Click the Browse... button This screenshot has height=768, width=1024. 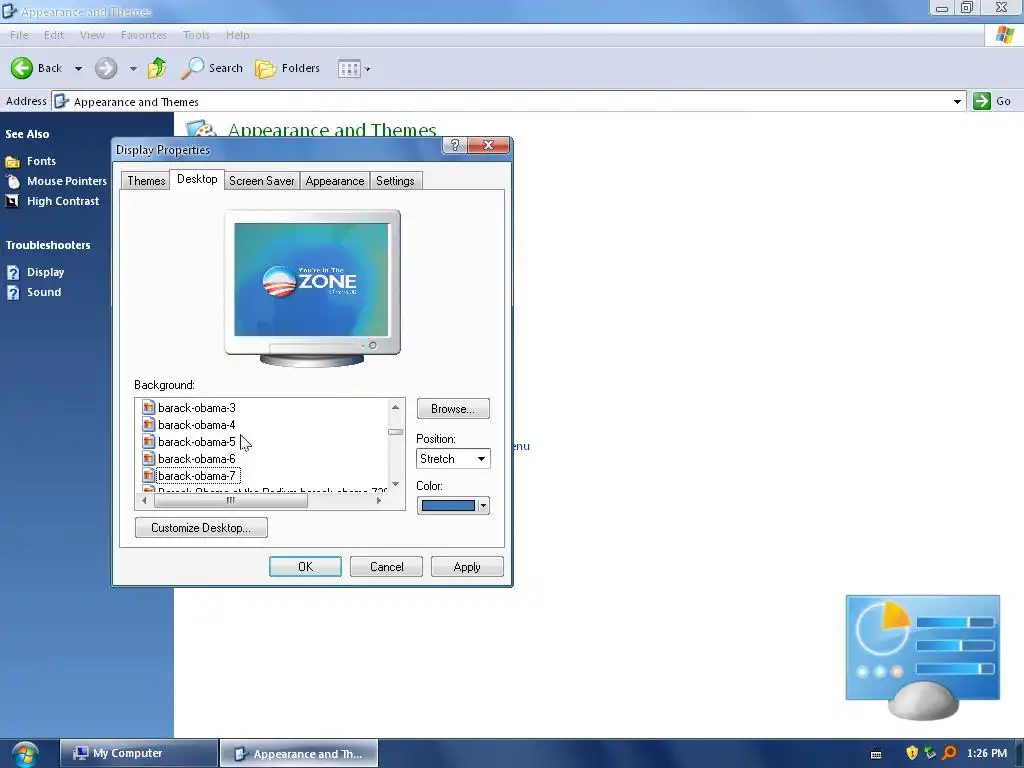click(453, 409)
